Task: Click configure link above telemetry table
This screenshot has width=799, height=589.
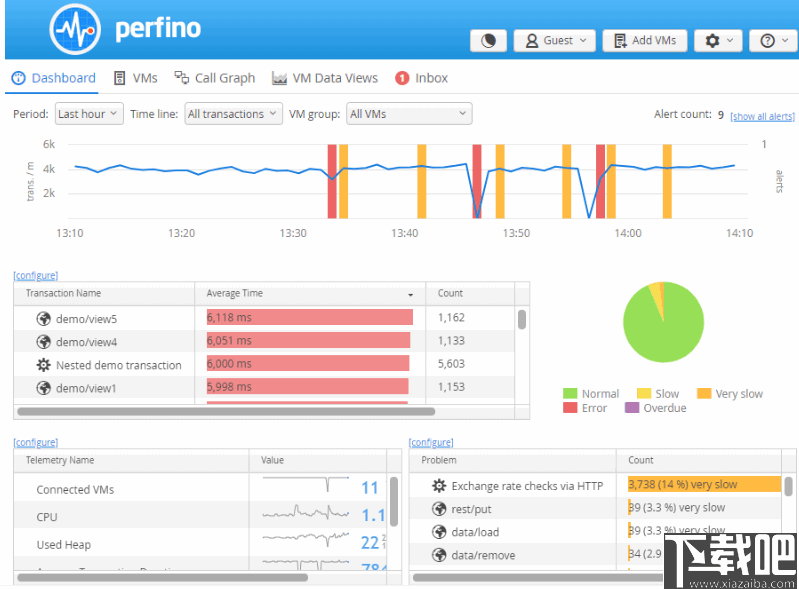Action: (36, 442)
